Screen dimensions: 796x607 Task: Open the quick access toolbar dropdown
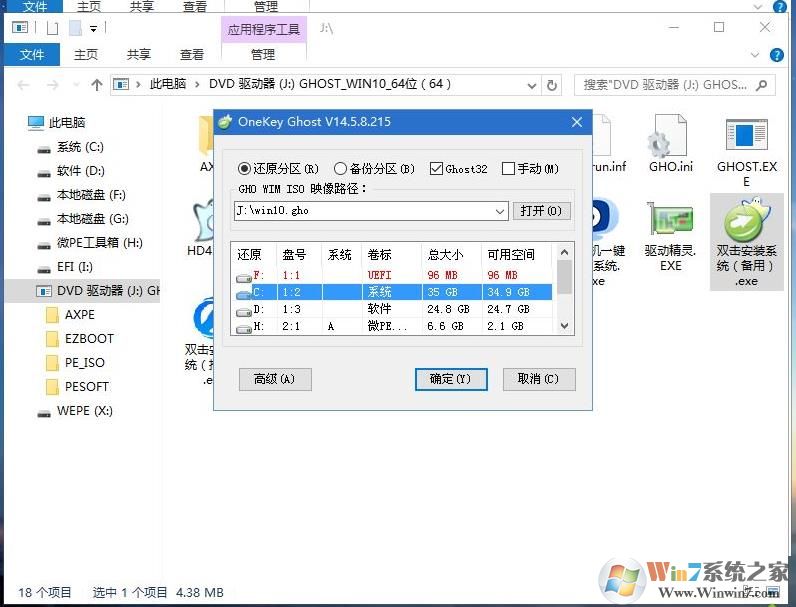pos(93,29)
